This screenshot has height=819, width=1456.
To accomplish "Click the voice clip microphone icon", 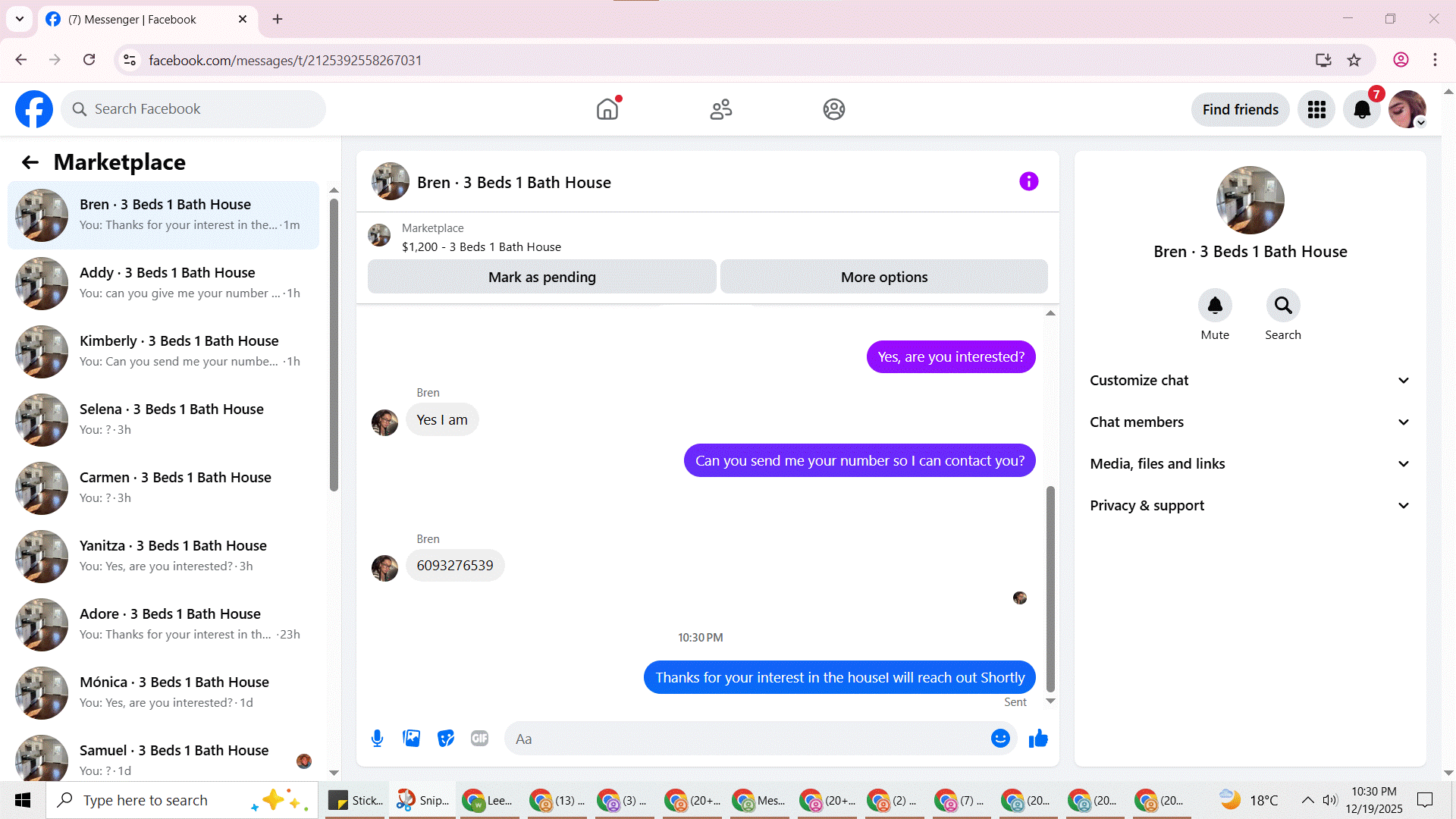I will click(377, 738).
